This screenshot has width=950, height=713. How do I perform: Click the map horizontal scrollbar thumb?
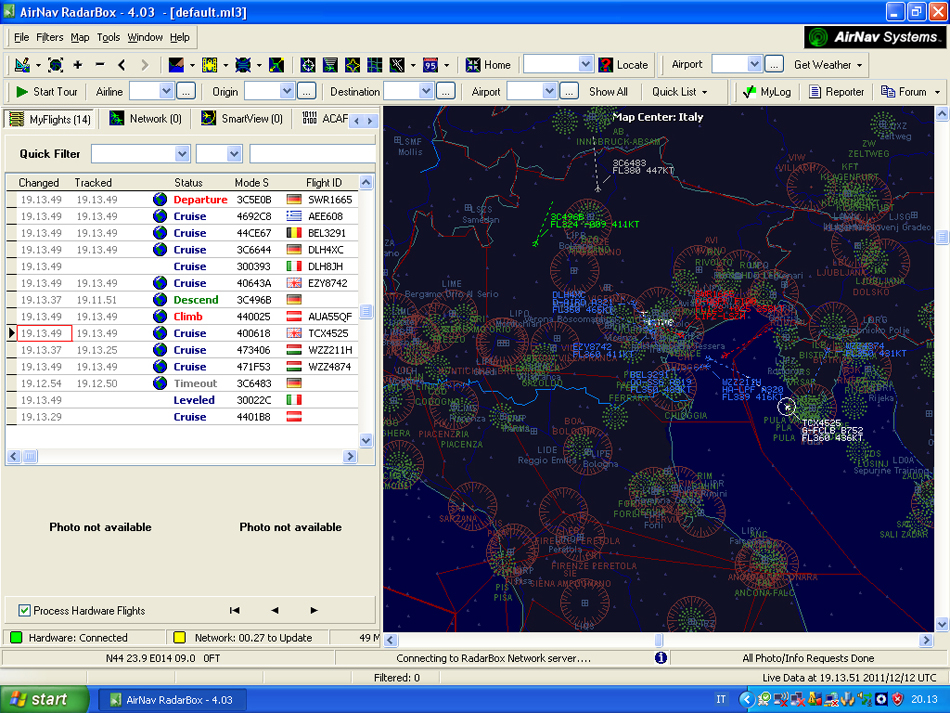point(659,640)
